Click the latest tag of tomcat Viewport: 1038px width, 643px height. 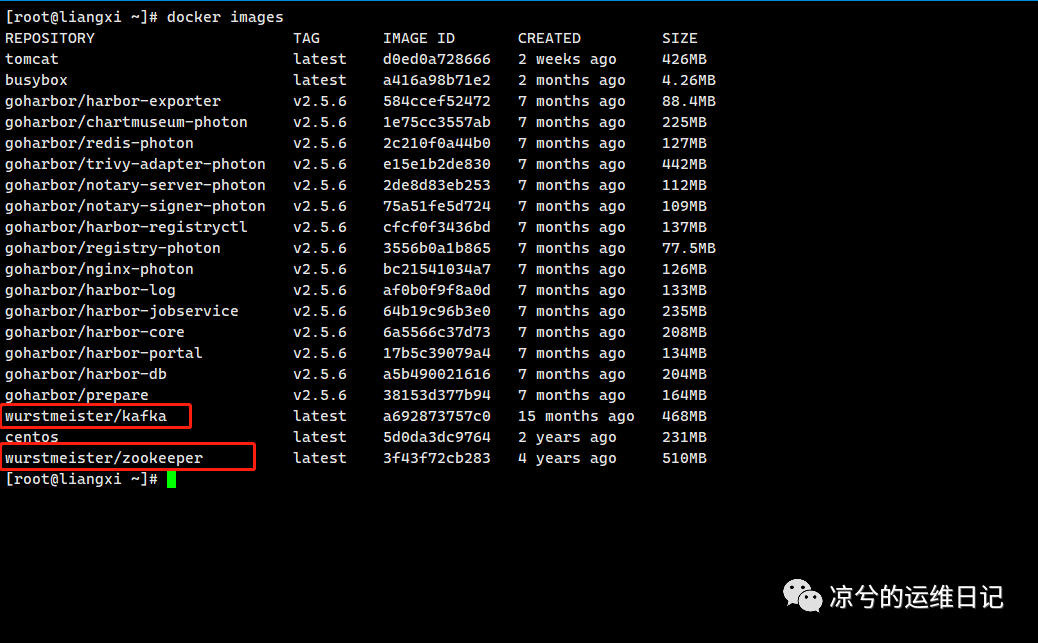pyautogui.click(x=320, y=60)
